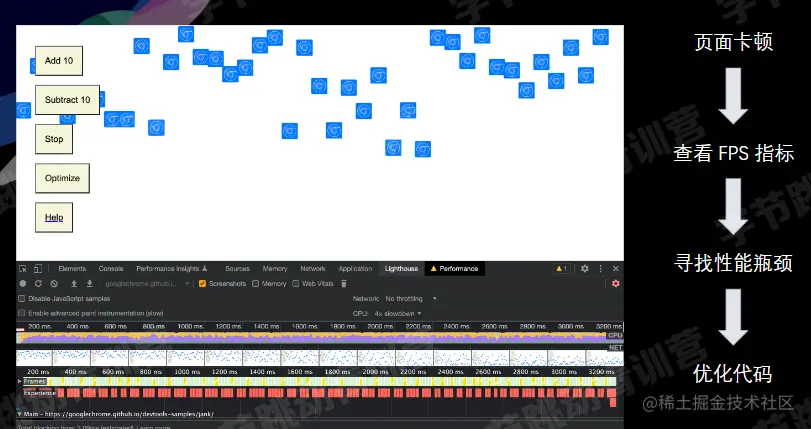Select the last screenshot in the filmstrip
811x429 pixels.
604,358
